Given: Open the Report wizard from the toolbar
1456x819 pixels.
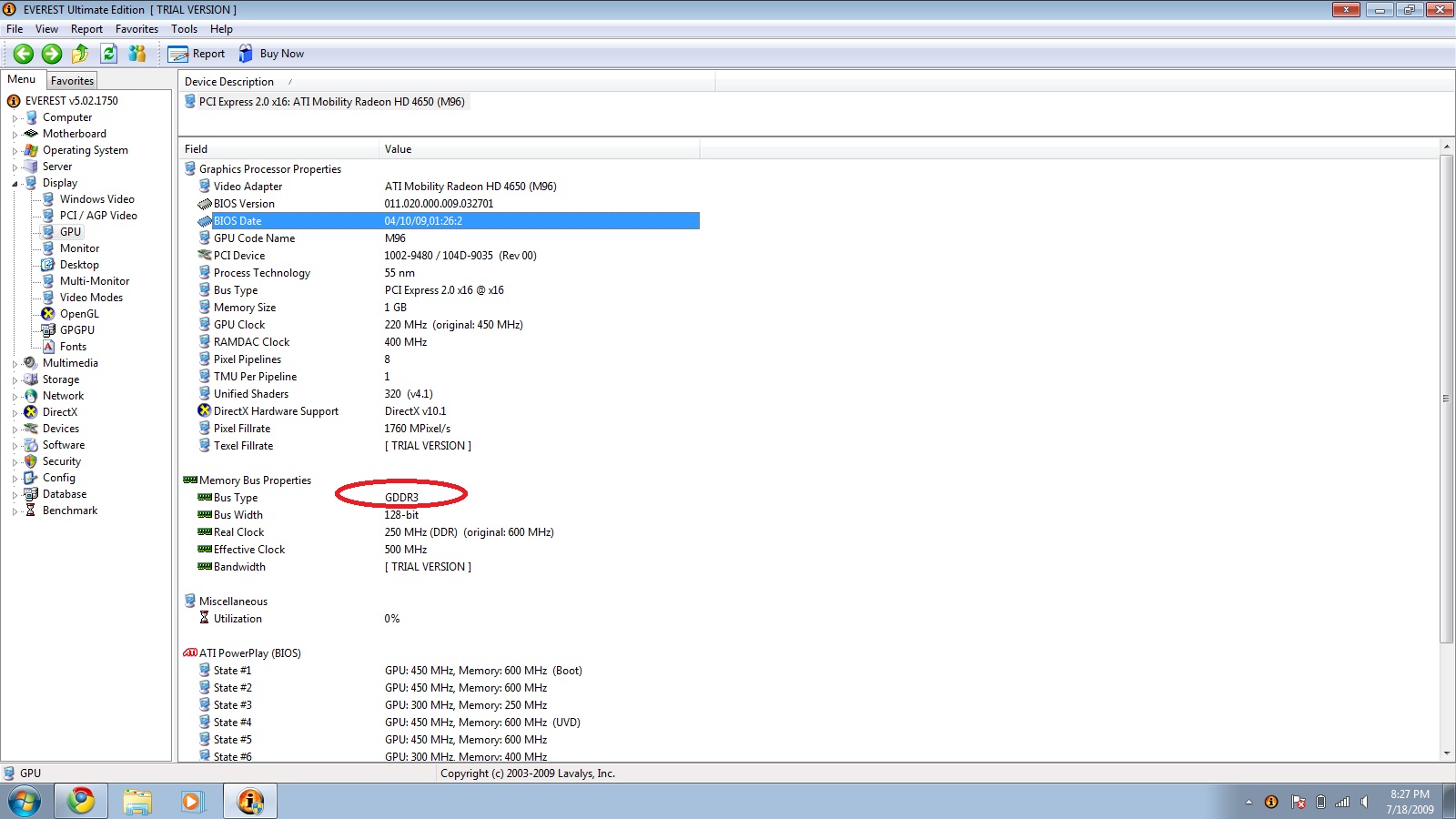Looking at the screenshot, I should [x=197, y=54].
